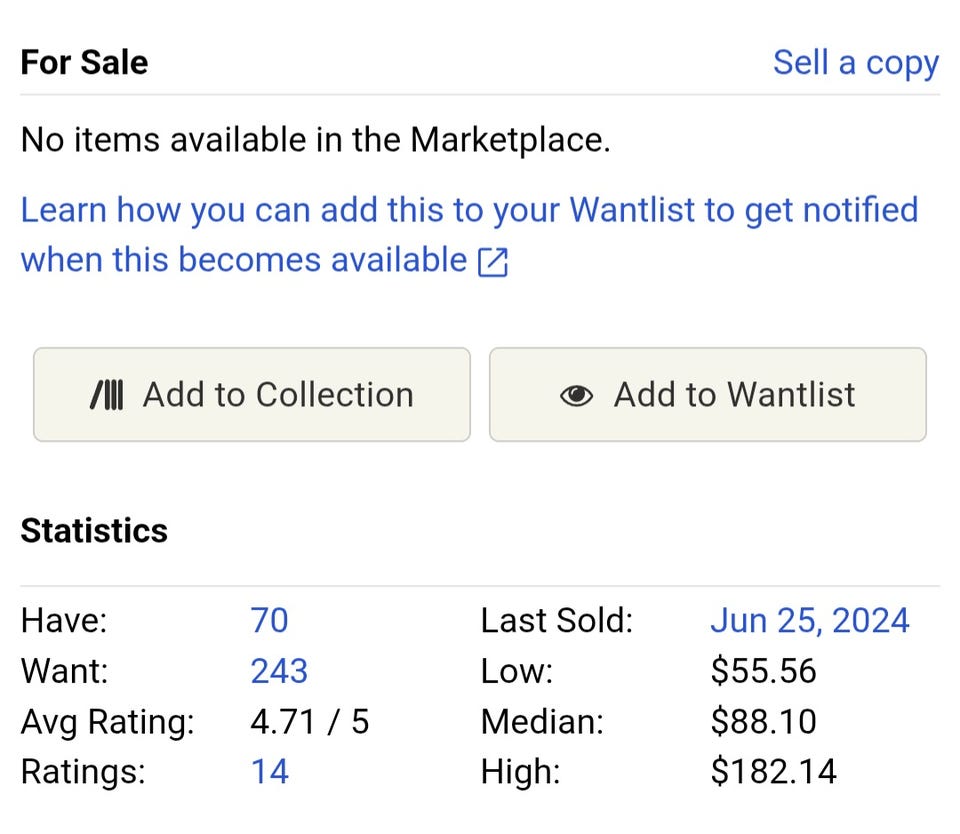The height and width of the screenshot is (834, 960).
Task: Click the Statistics heading
Action: click(x=94, y=530)
